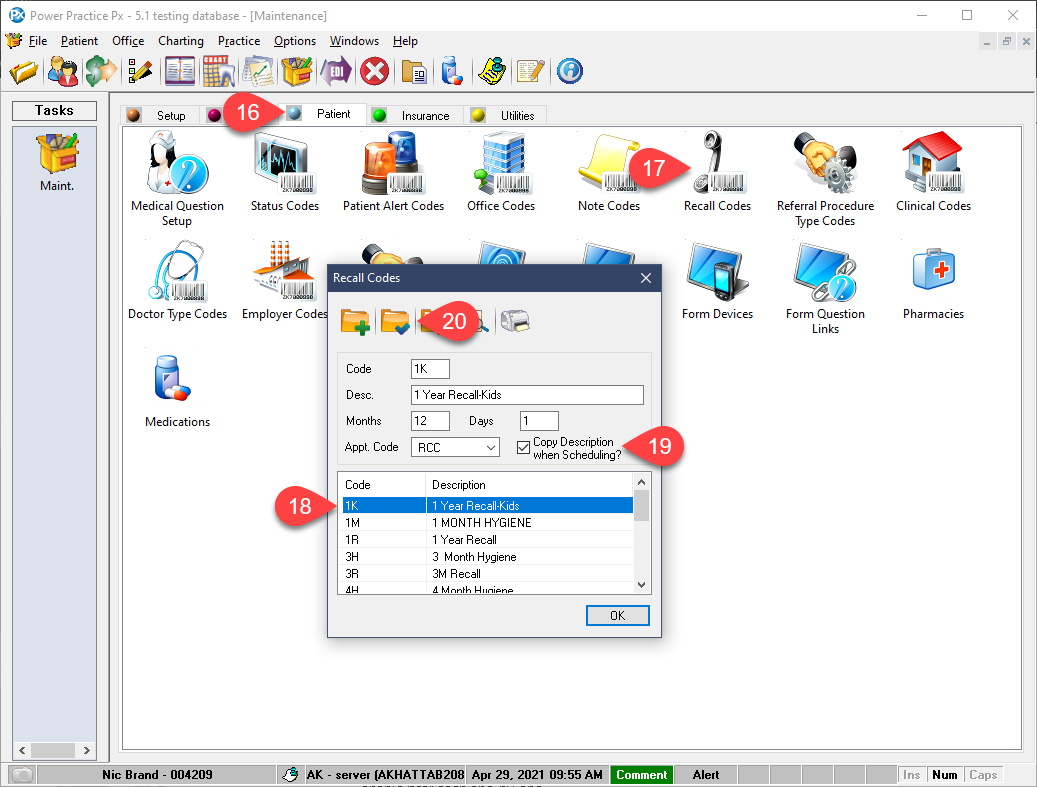This screenshot has width=1037, height=787.
Task: Open Referral Procedure Type Codes
Action: click(x=825, y=179)
